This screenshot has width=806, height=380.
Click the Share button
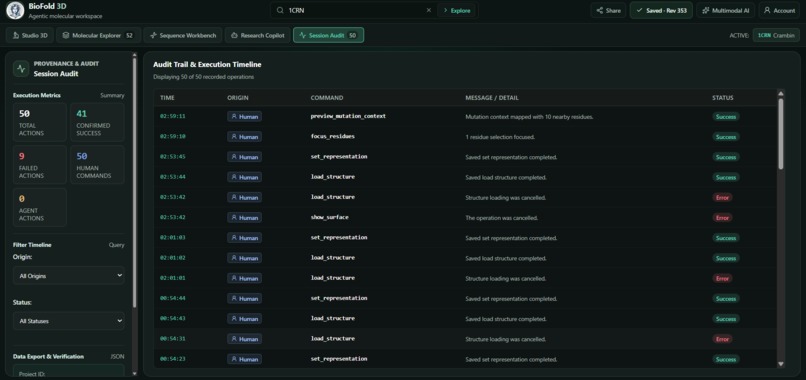608,10
